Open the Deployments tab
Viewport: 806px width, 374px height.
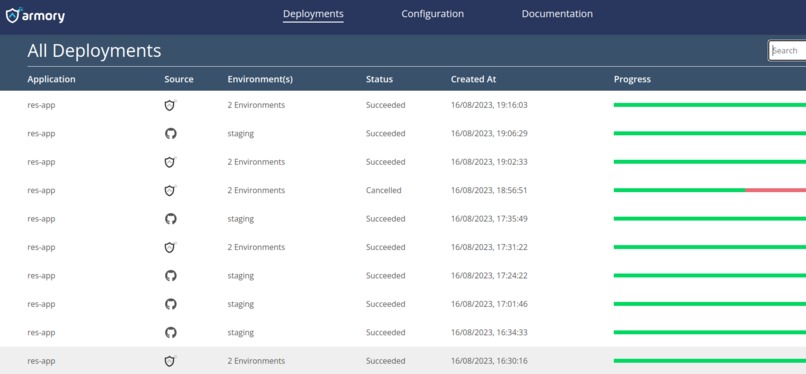[x=313, y=14]
